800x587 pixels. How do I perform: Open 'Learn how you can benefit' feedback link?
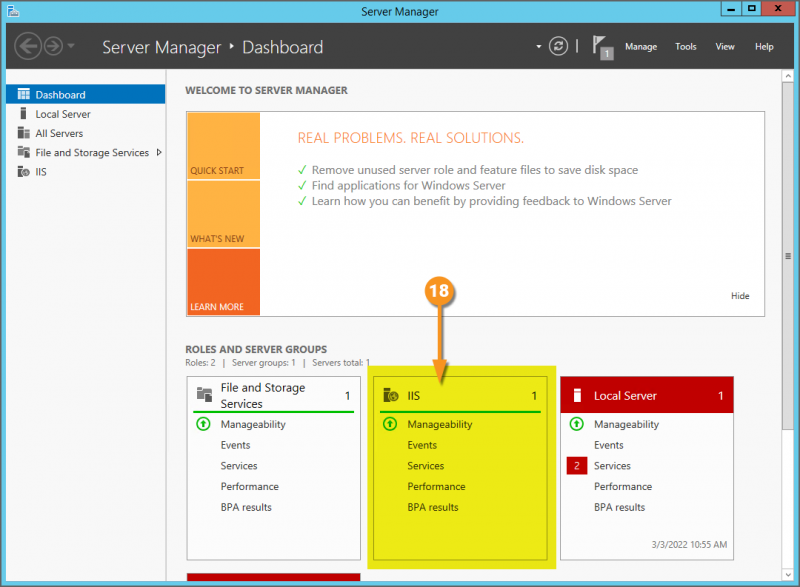(491, 201)
